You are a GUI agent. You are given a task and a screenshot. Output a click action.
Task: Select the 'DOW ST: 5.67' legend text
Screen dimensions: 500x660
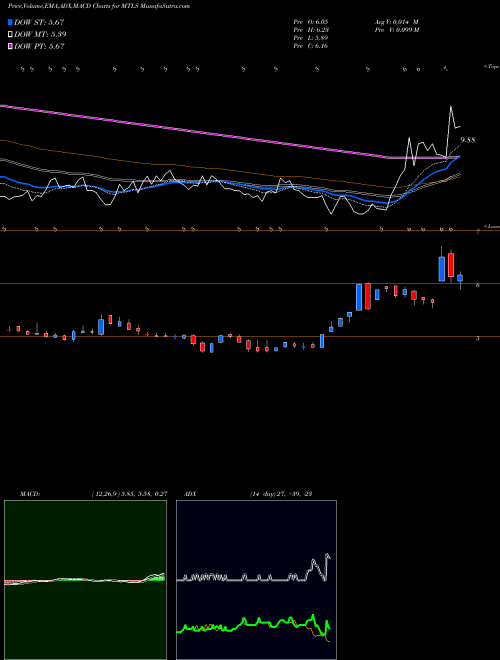click(x=39, y=22)
